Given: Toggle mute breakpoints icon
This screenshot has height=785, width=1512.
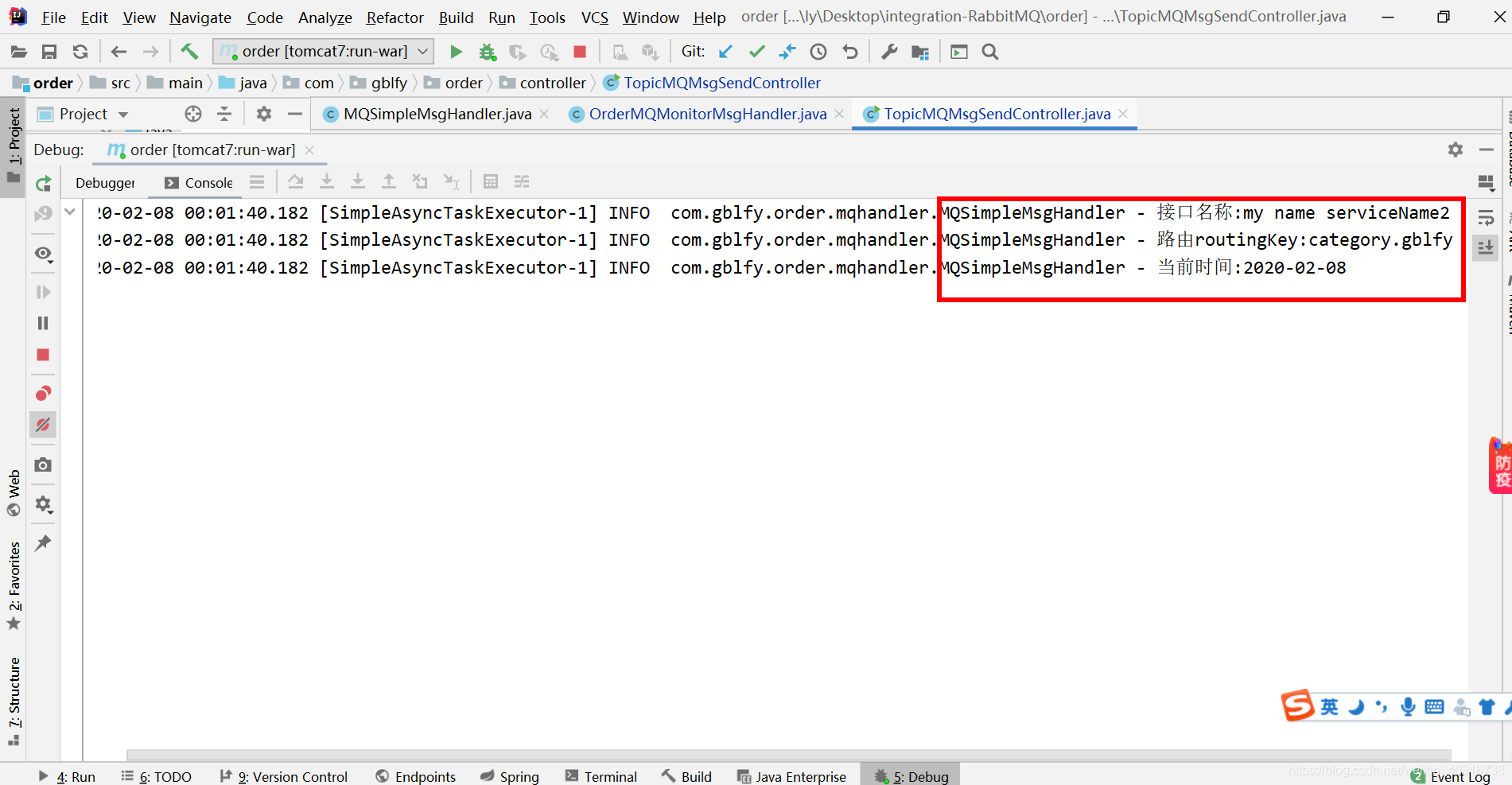Looking at the screenshot, I should coord(43,425).
